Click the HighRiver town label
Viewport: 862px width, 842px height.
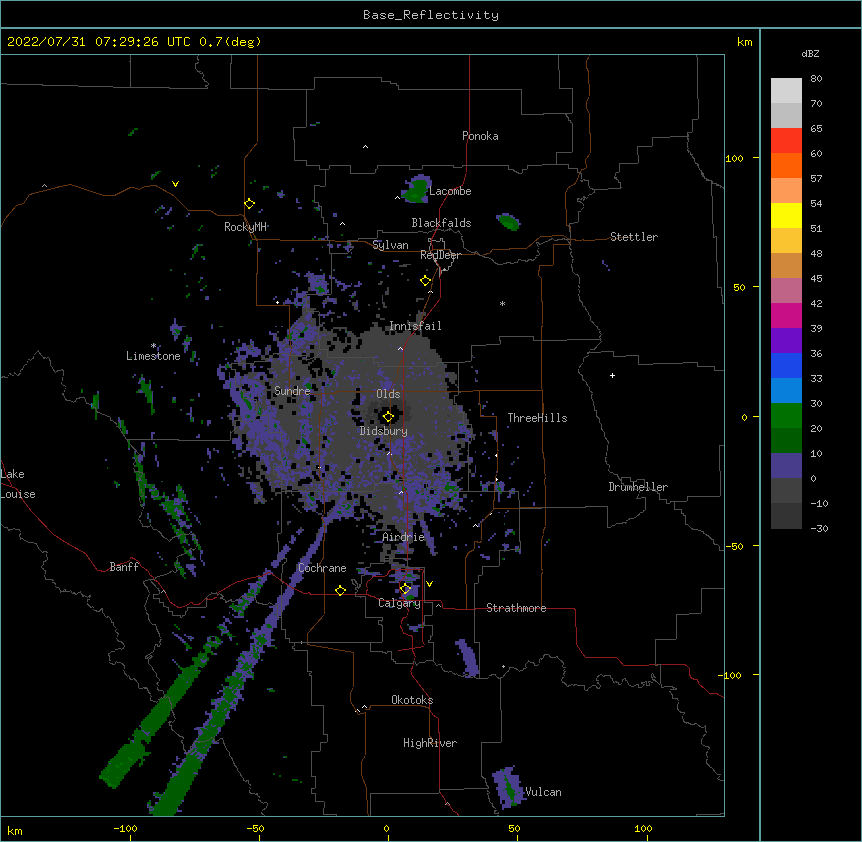(430, 743)
